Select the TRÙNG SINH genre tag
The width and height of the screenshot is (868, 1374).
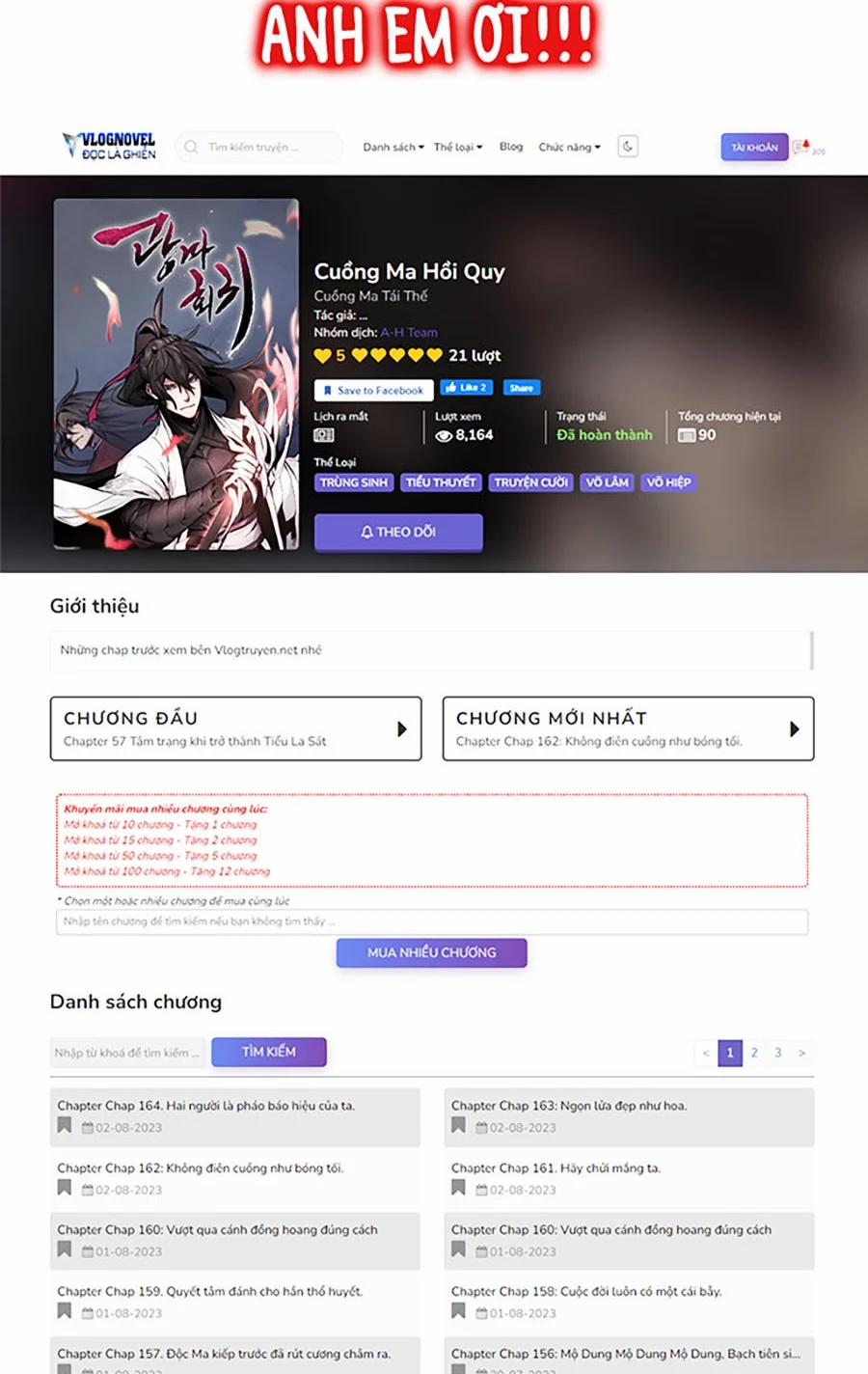[353, 482]
